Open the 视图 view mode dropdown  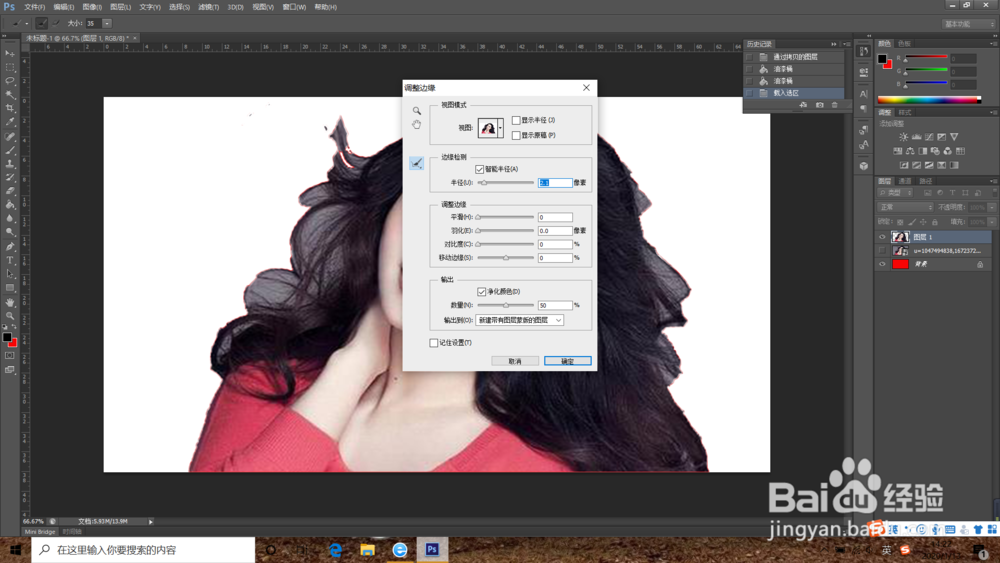[x=500, y=128]
